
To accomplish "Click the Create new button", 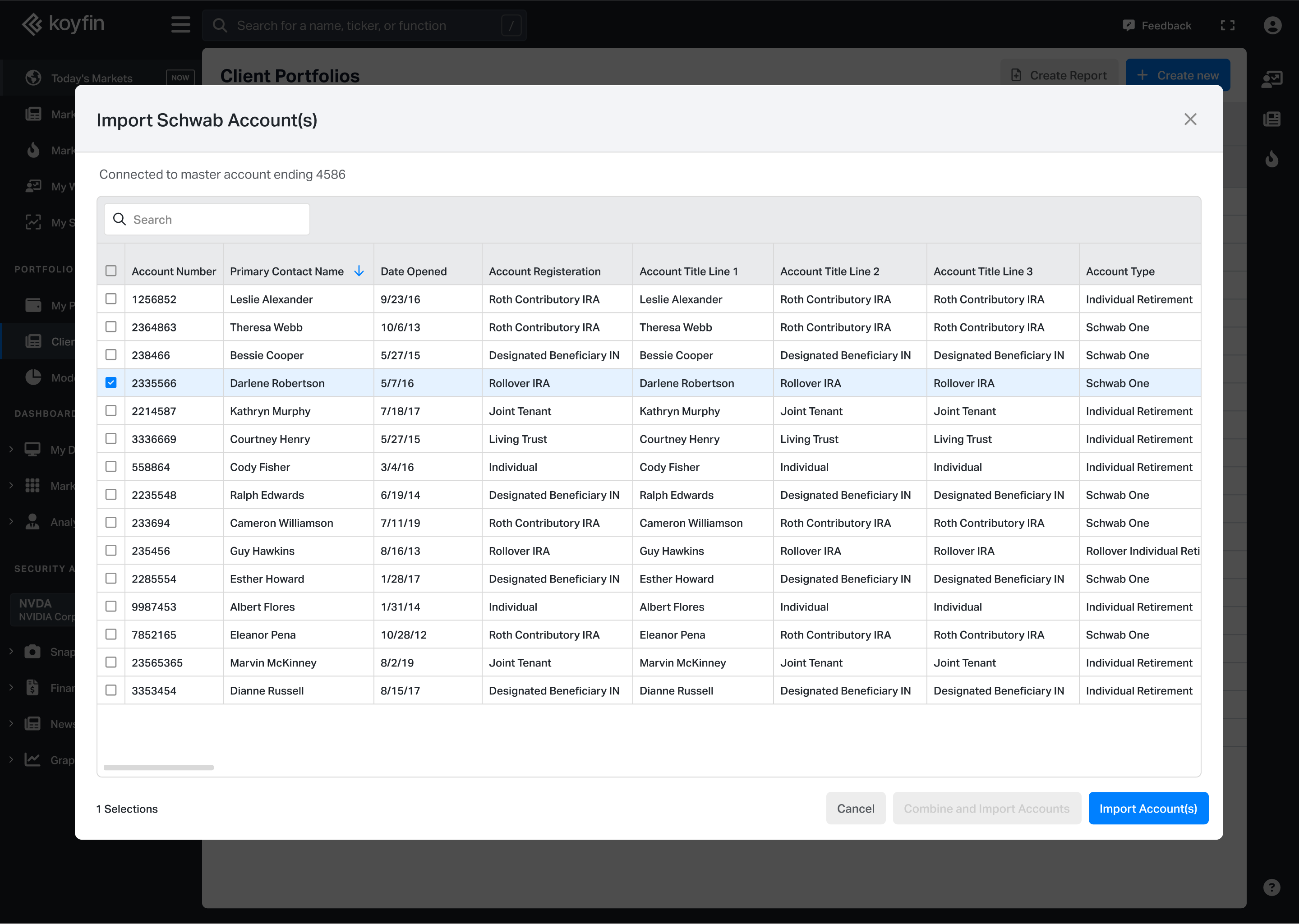I will point(1177,75).
